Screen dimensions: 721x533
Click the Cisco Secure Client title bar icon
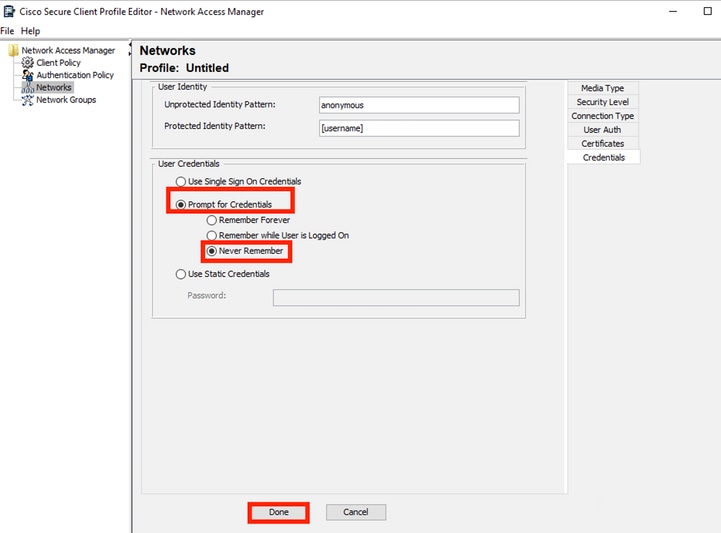9,11
